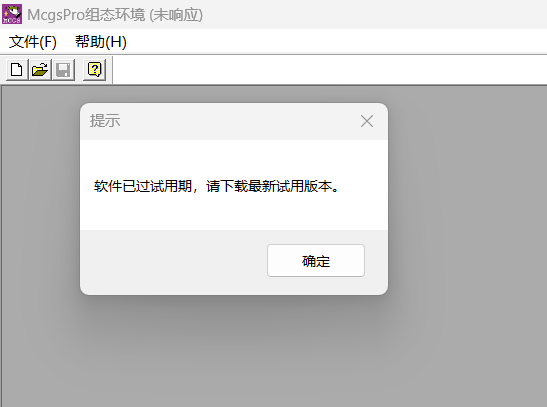The image size is (547, 407).
Task: Open a project via the folder icon
Action: point(40,70)
